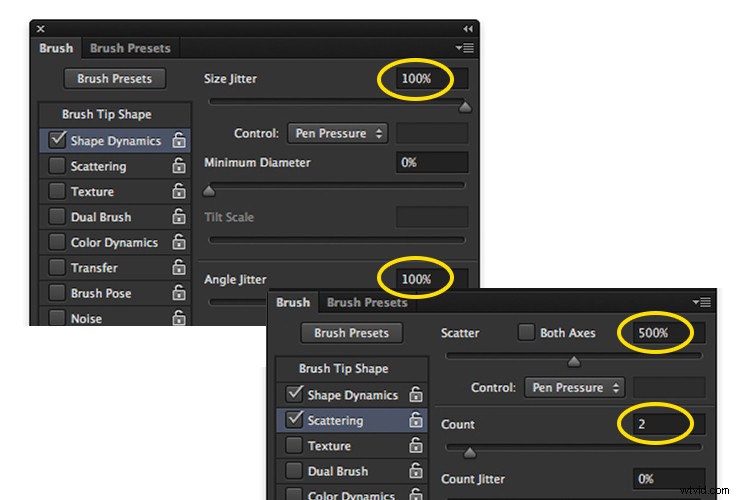Click the Brush Pose lock icon in upper panel
The image size is (750, 500).
[179, 292]
